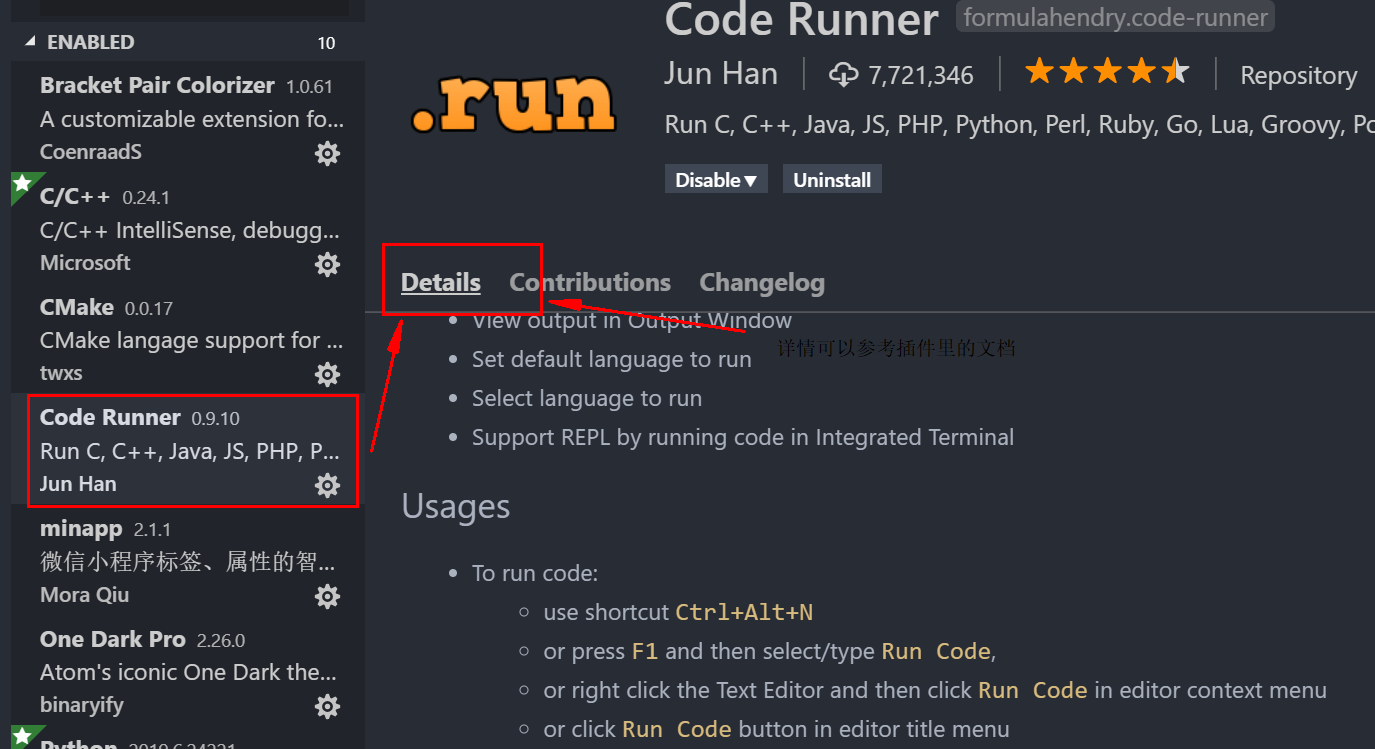Click the Code Runner .run logo

coord(513,103)
